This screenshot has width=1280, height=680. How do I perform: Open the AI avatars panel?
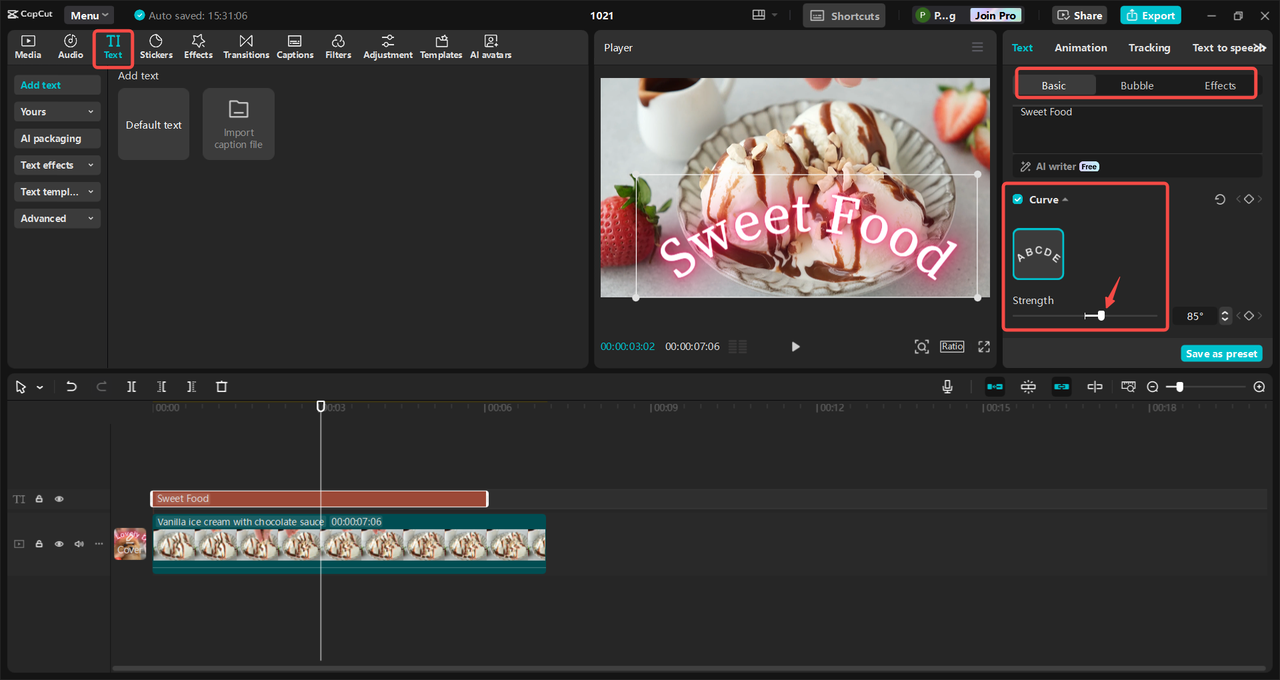point(491,47)
